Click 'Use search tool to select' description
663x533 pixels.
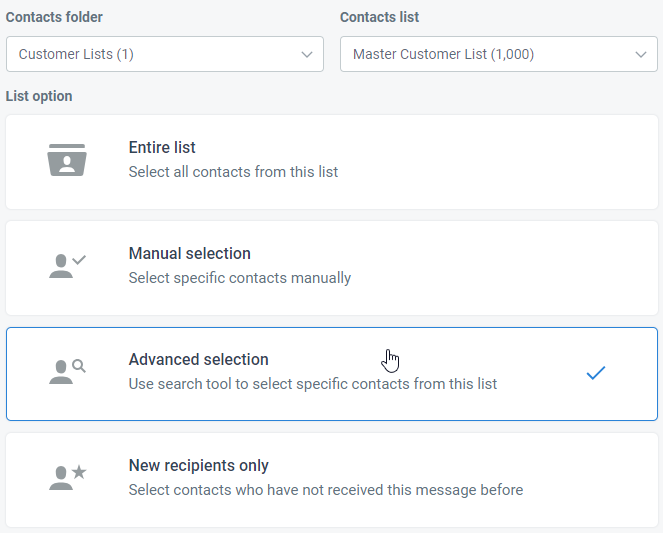tap(313, 384)
